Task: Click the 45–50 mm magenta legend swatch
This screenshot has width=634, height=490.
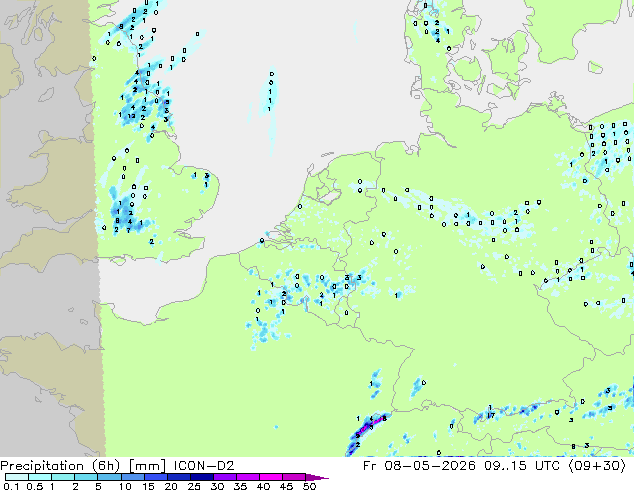Action: [x=294, y=477]
